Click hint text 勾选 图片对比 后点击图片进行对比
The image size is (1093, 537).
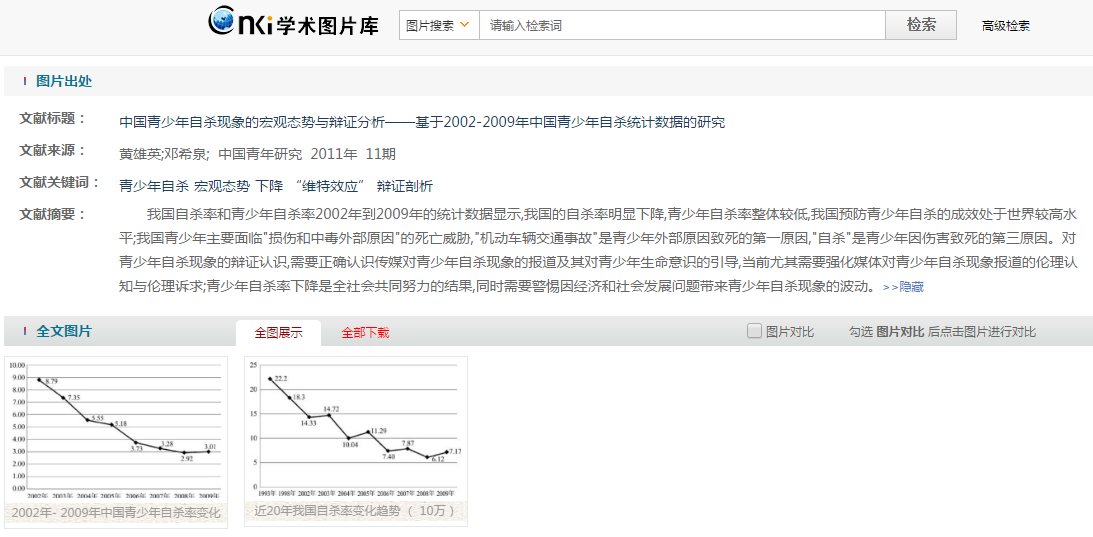(942, 332)
